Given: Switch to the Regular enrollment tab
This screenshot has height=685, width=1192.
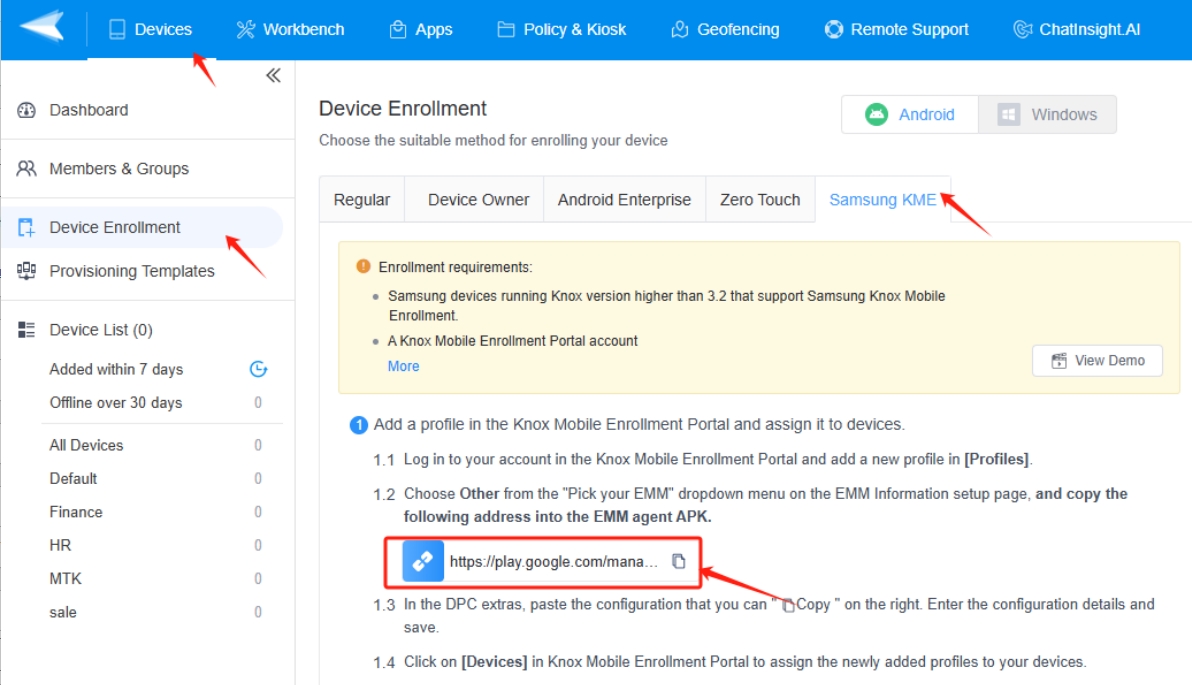Looking at the screenshot, I should [362, 200].
